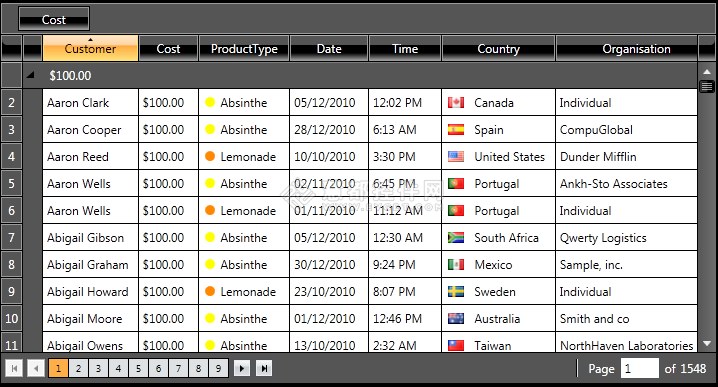The height and width of the screenshot is (387, 718).
Task: Sort by the Organisation column header
Action: click(627, 48)
